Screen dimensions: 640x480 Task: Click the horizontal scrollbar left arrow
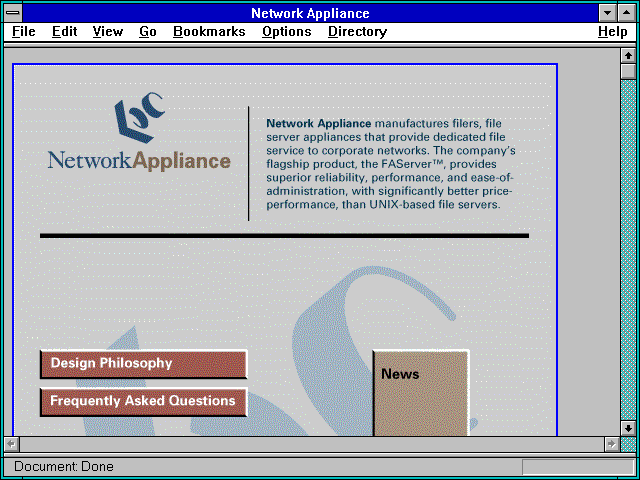[x=12, y=444]
